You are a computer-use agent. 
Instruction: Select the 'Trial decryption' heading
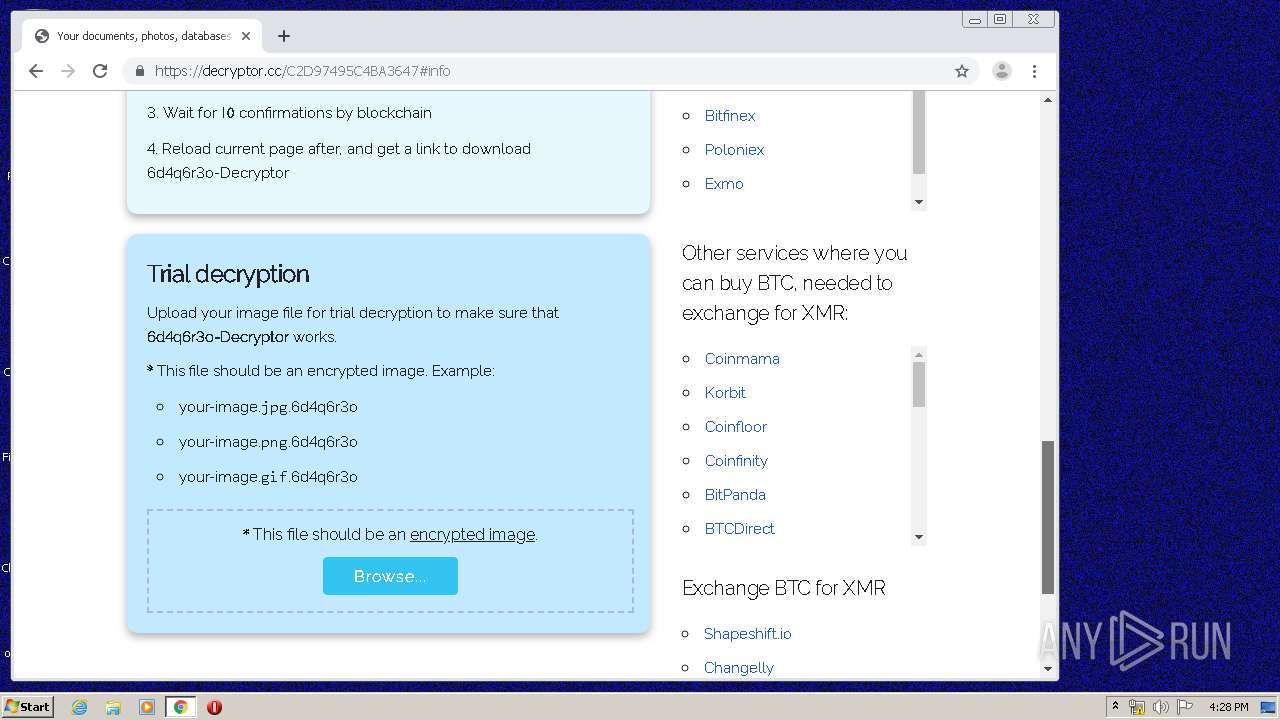click(228, 274)
